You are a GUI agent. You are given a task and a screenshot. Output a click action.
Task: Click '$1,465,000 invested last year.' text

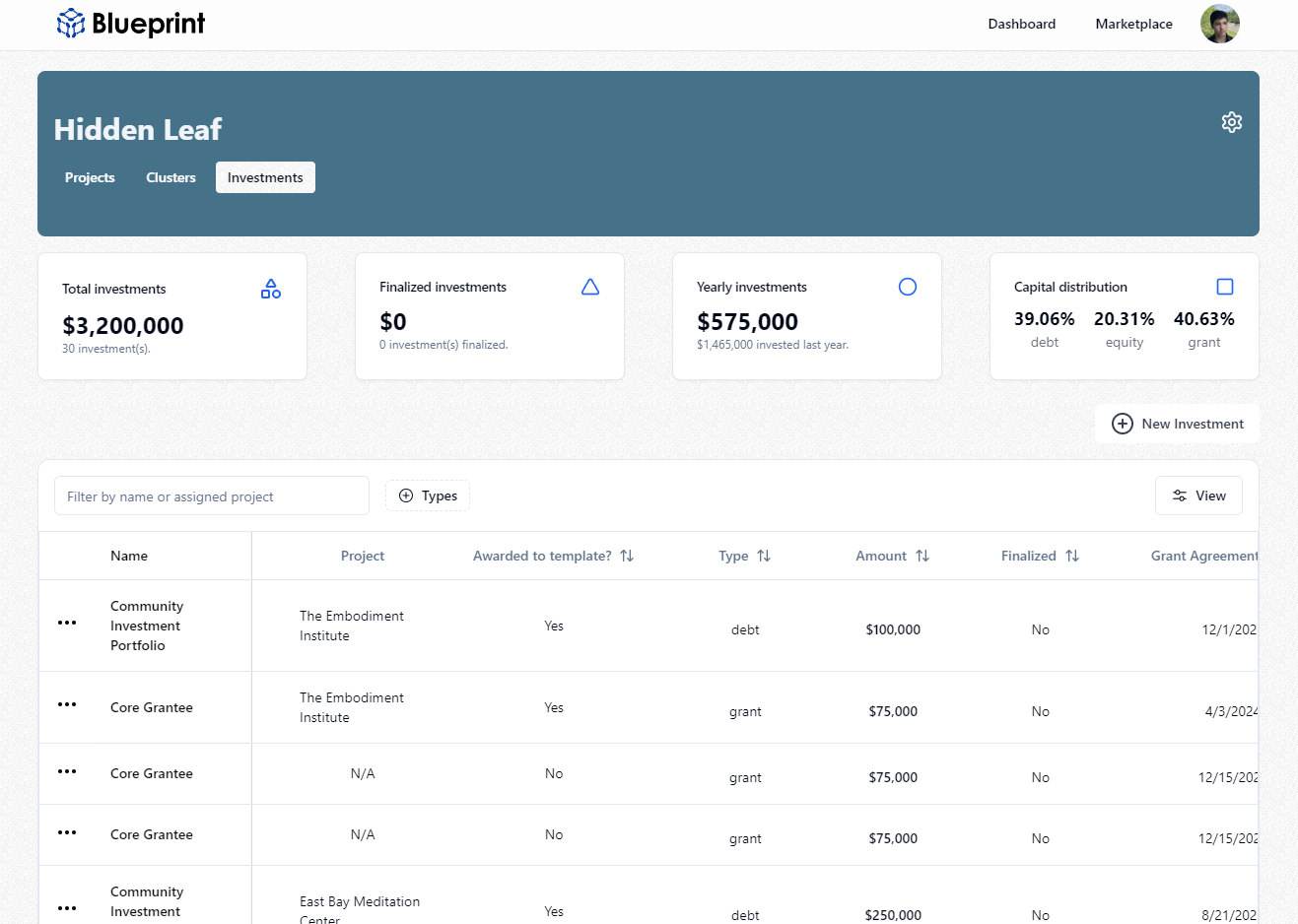coord(773,345)
